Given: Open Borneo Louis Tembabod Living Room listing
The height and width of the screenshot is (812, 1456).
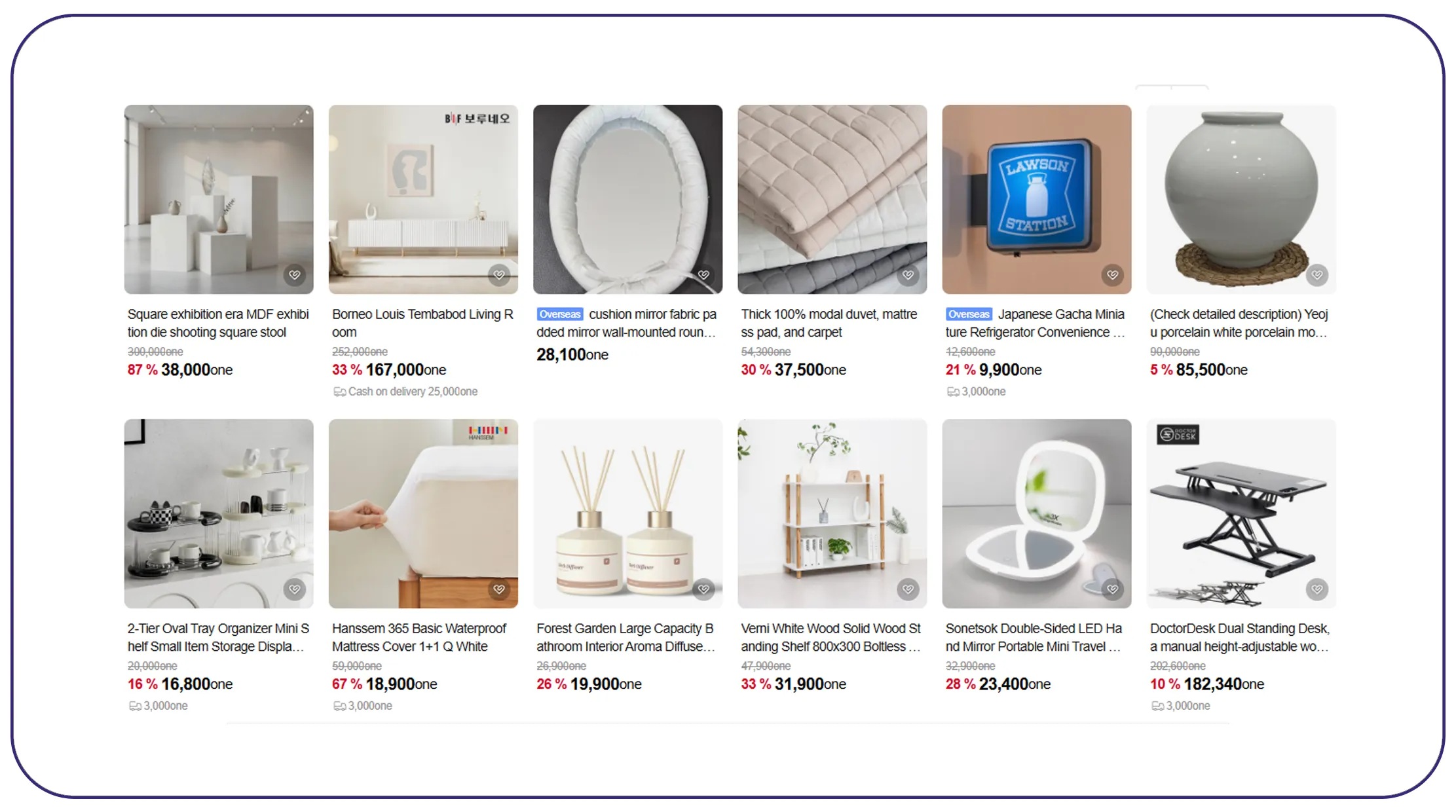Looking at the screenshot, I should (x=422, y=323).
